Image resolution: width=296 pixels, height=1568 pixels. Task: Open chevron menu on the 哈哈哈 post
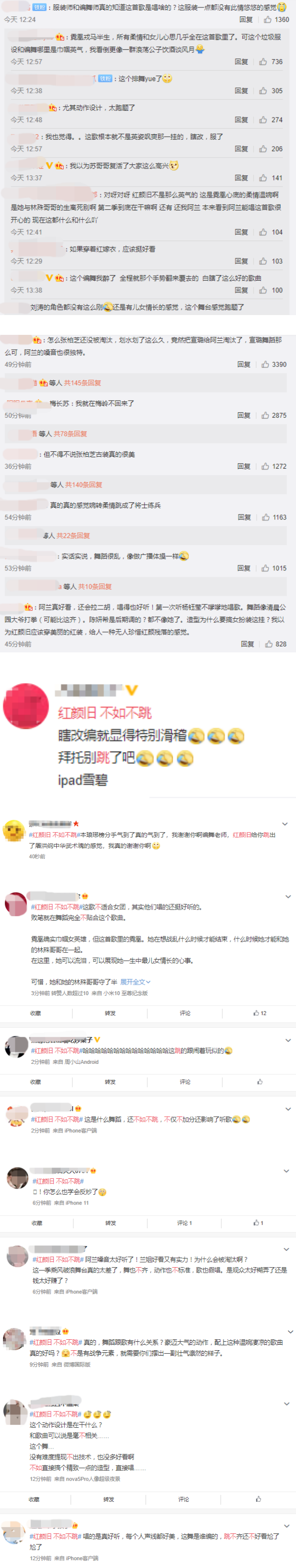point(288,1040)
